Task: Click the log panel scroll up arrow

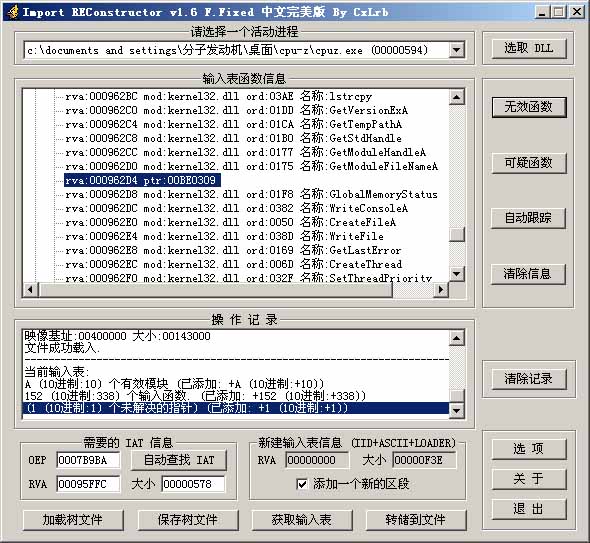Action: pyautogui.click(x=457, y=338)
